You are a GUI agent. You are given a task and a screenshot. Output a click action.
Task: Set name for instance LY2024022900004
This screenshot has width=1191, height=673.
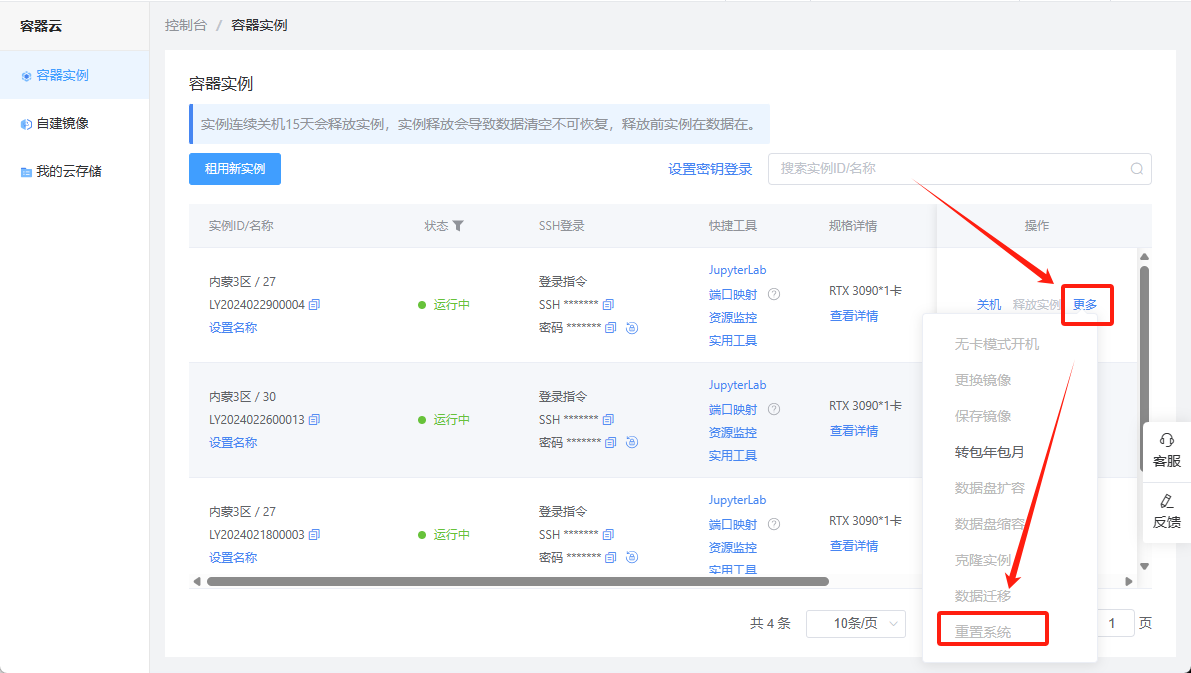tap(233, 327)
